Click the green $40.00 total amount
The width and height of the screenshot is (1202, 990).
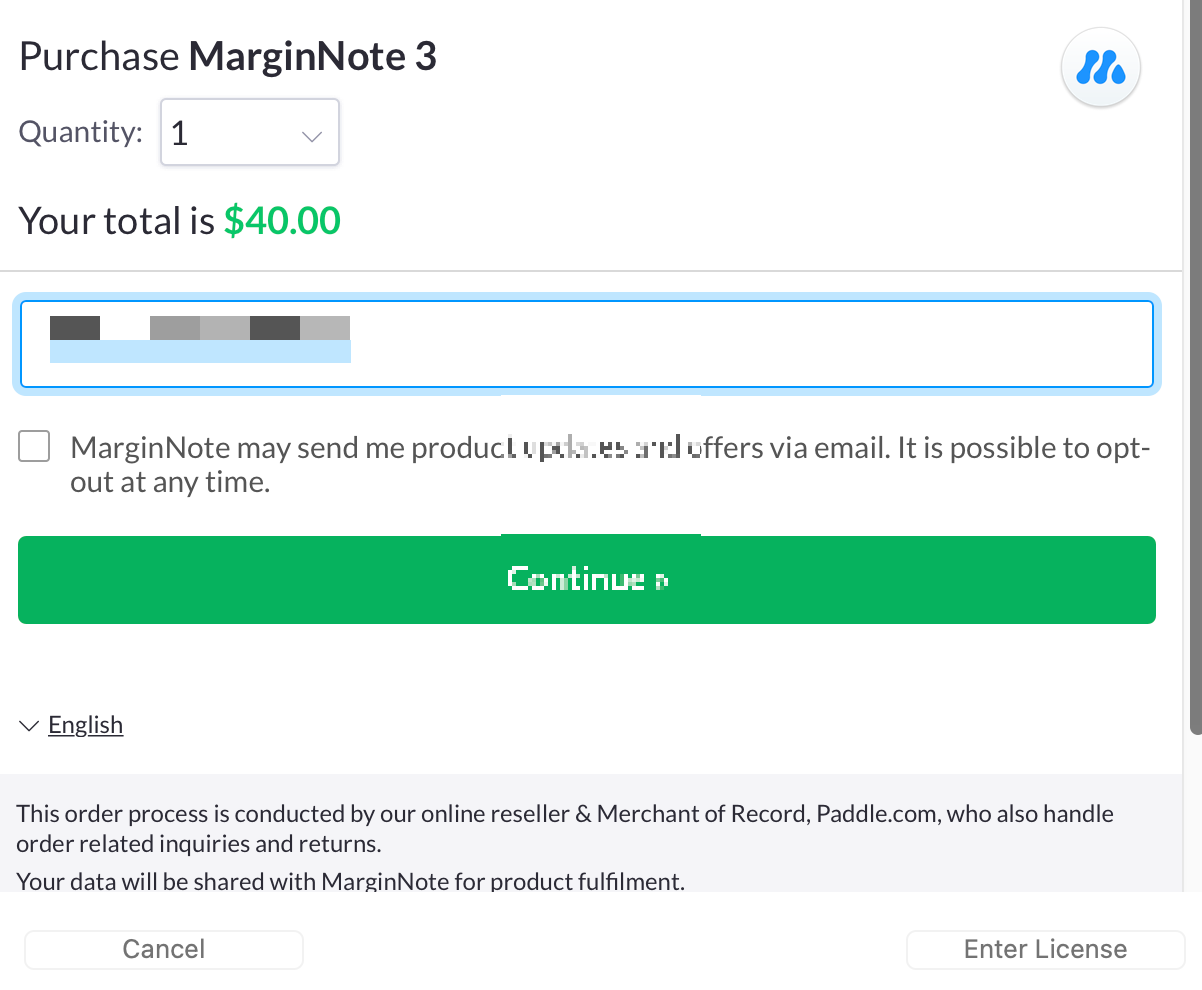(282, 220)
